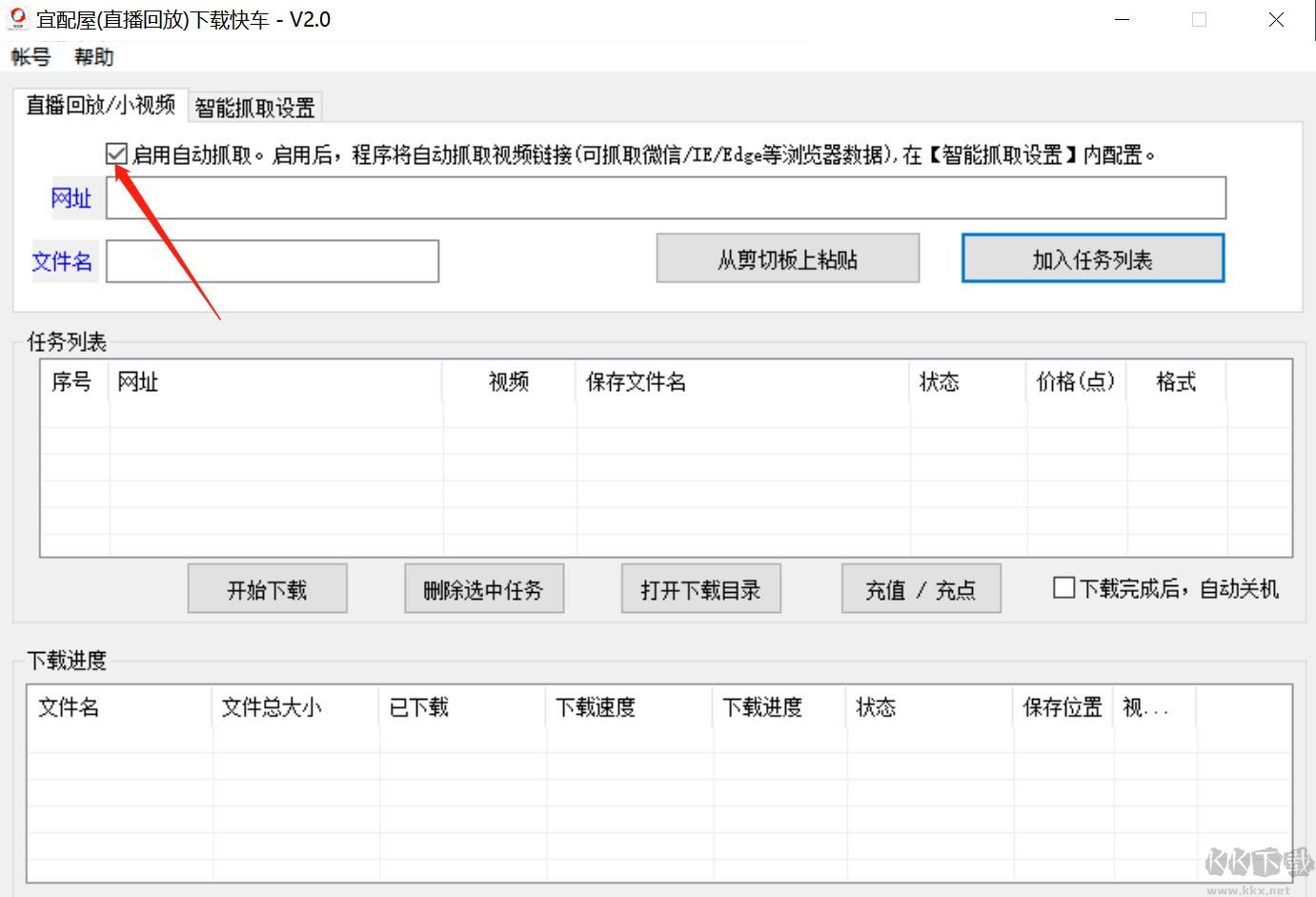Click the application logo icon in title bar

tap(15, 19)
